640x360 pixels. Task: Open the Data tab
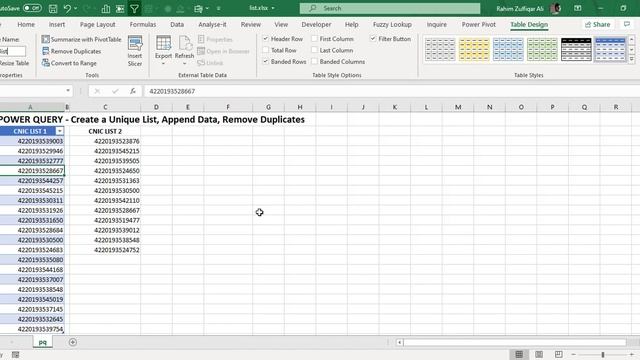(177, 24)
